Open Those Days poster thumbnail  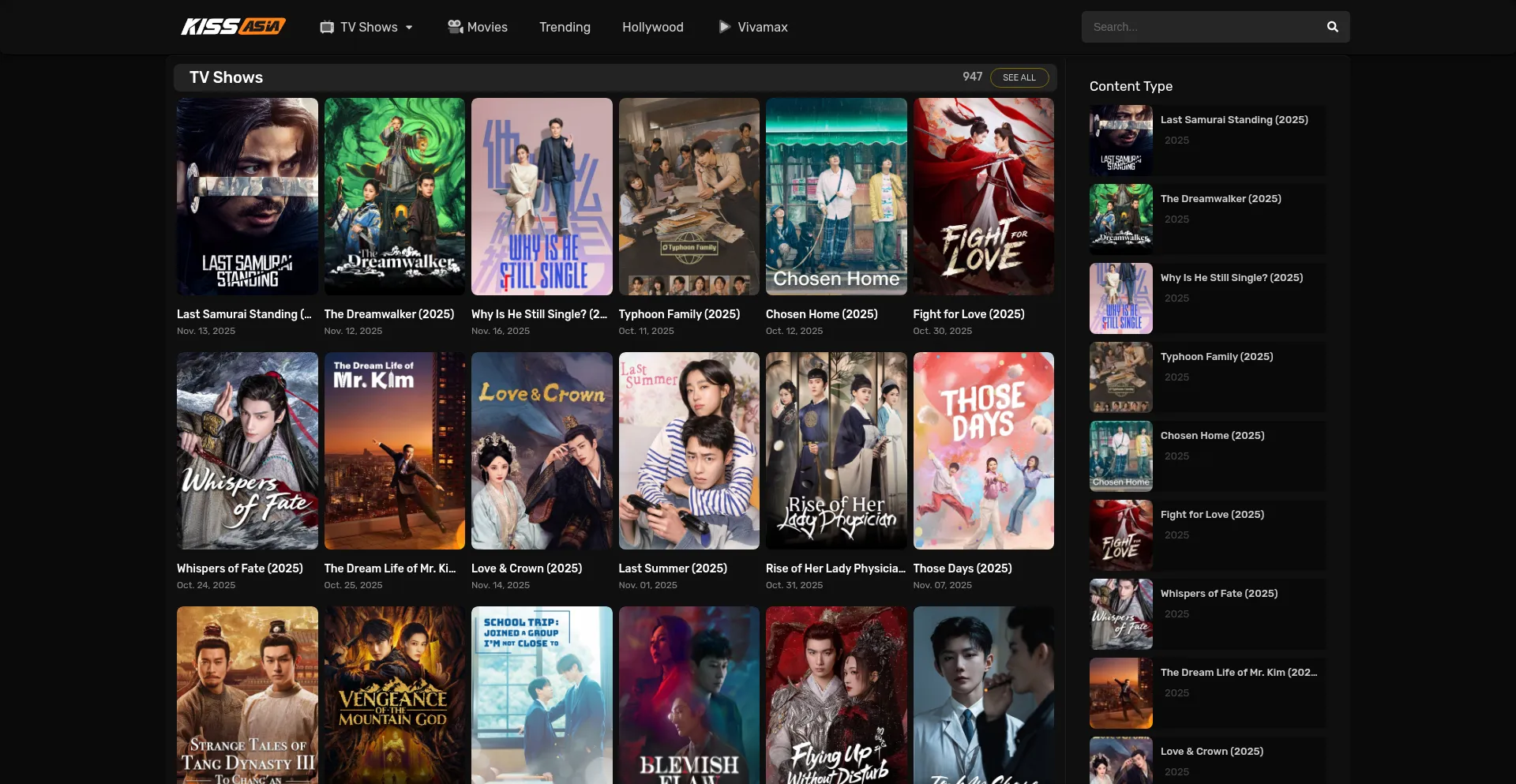(983, 451)
